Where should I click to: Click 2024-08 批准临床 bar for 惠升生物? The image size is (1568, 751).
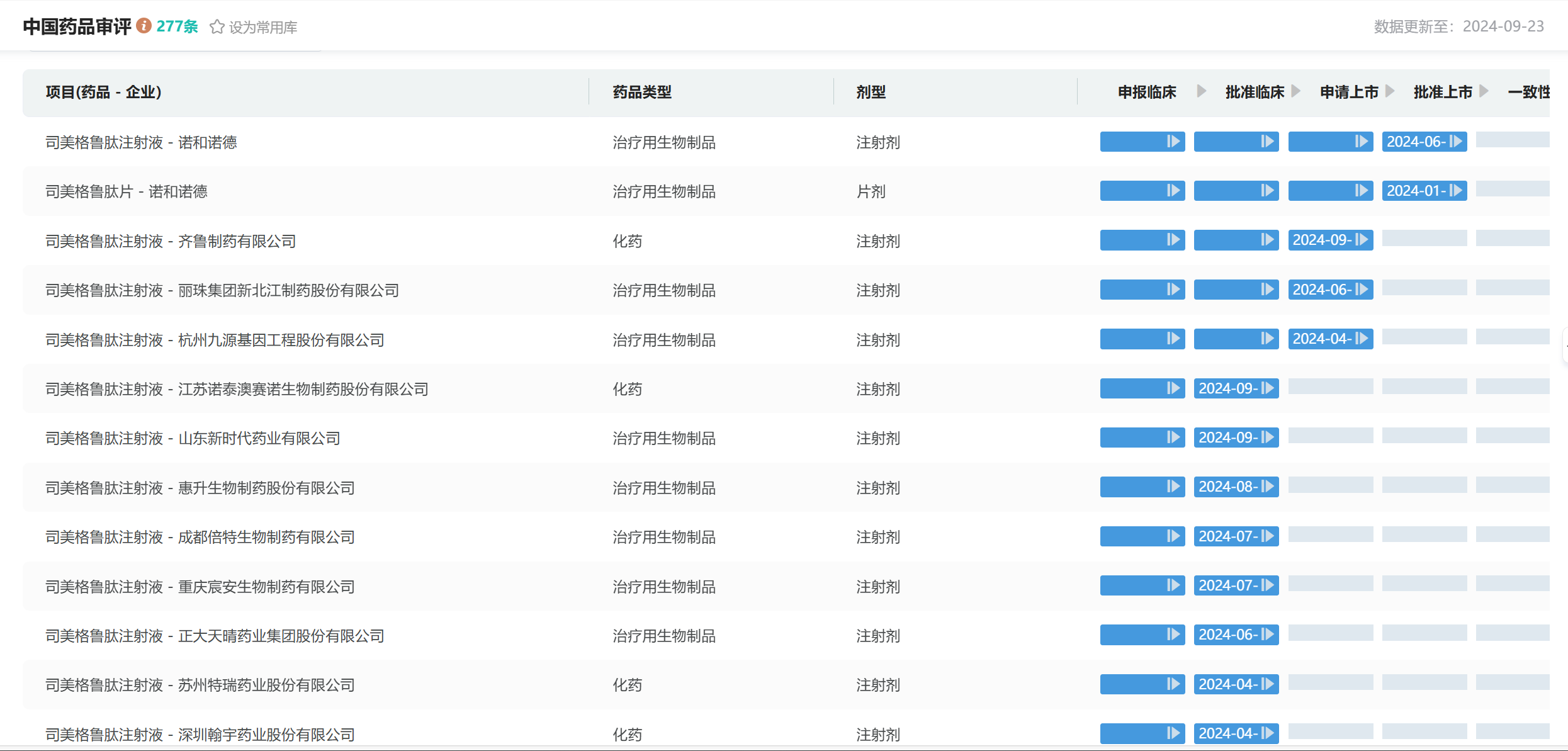1236,487
